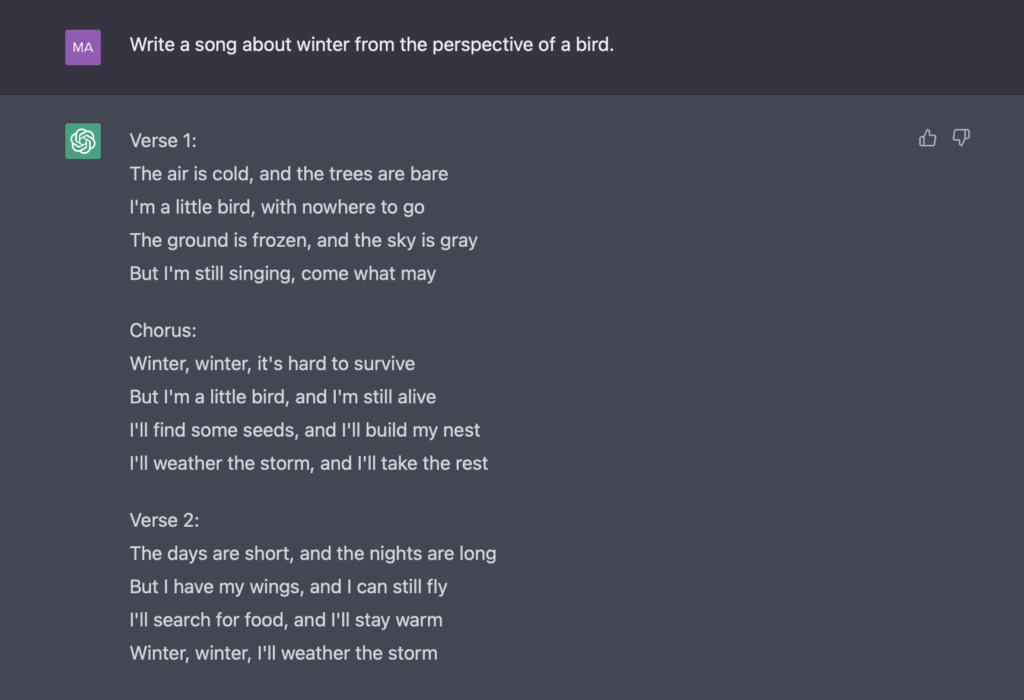
Task: Click the thumbs up feedback icon
Action: coord(928,138)
